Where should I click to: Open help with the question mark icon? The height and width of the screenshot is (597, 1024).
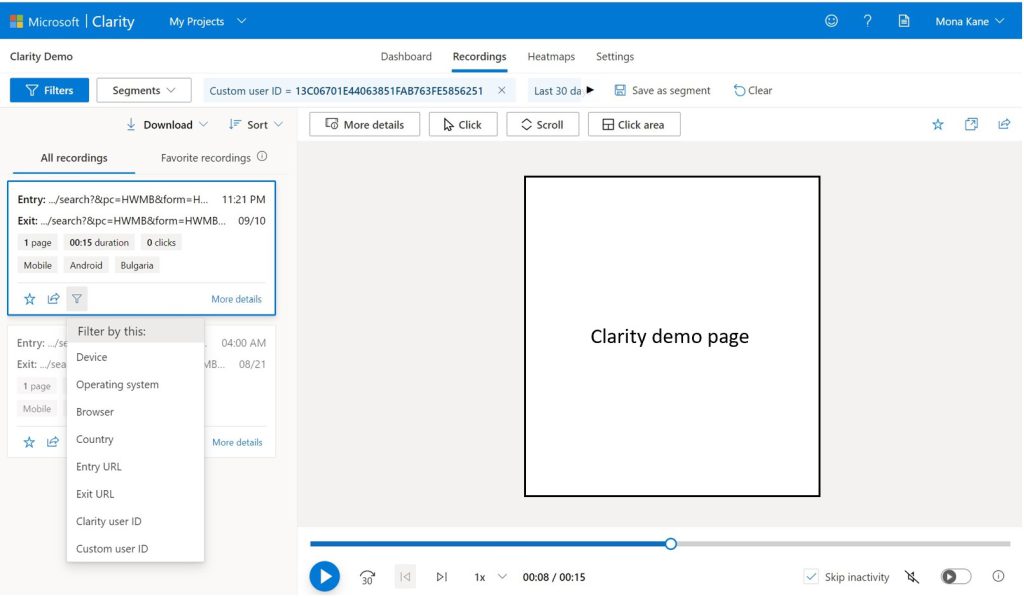tap(866, 20)
